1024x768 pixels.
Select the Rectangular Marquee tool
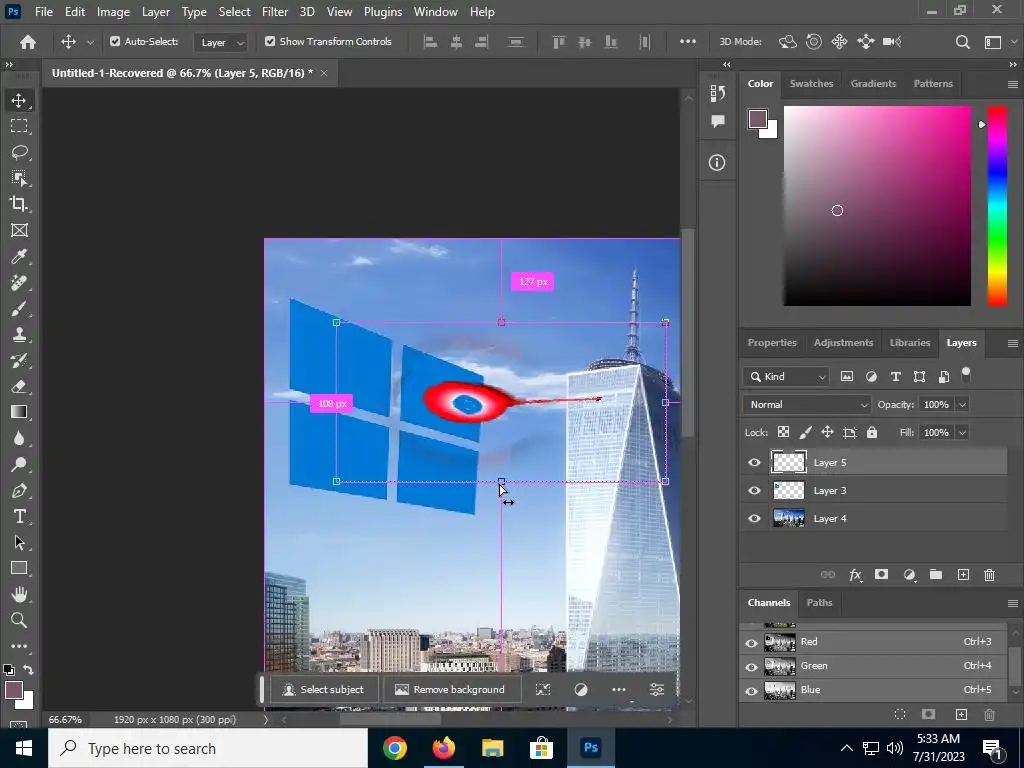pyautogui.click(x=19, y=126)
